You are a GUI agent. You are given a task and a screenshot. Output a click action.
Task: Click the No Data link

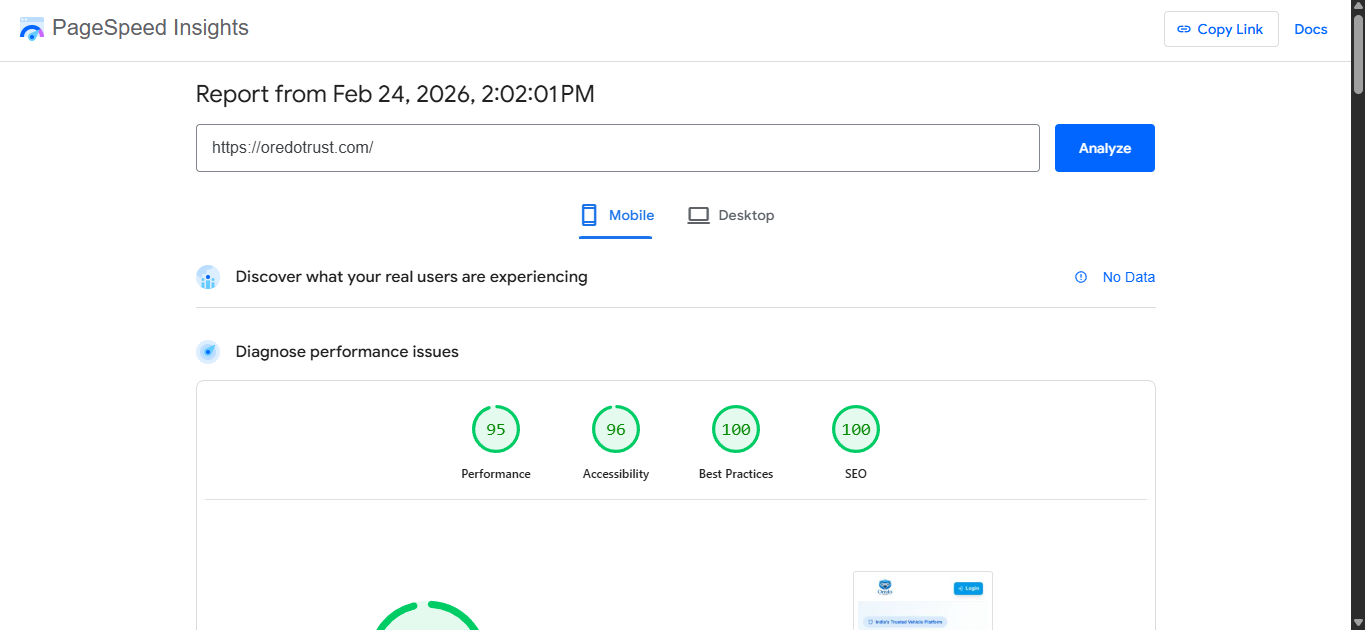1129,277
